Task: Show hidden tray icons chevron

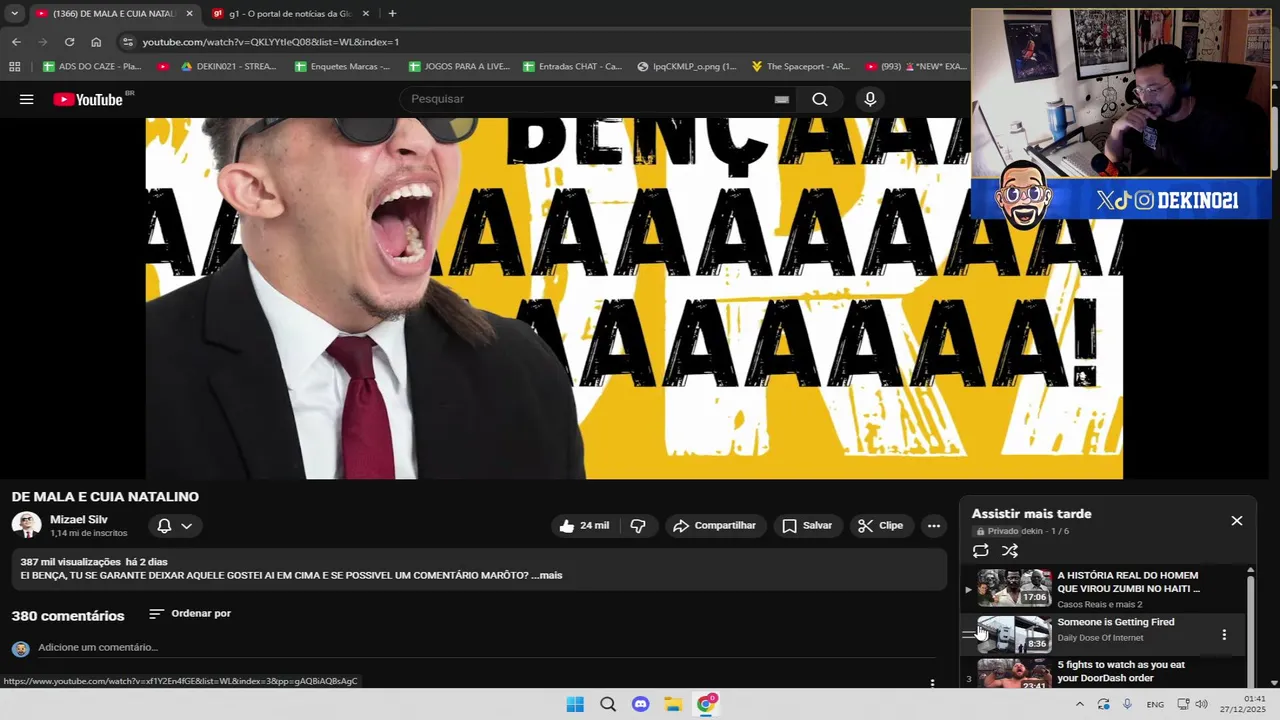Action: (x=1079, y=704)
